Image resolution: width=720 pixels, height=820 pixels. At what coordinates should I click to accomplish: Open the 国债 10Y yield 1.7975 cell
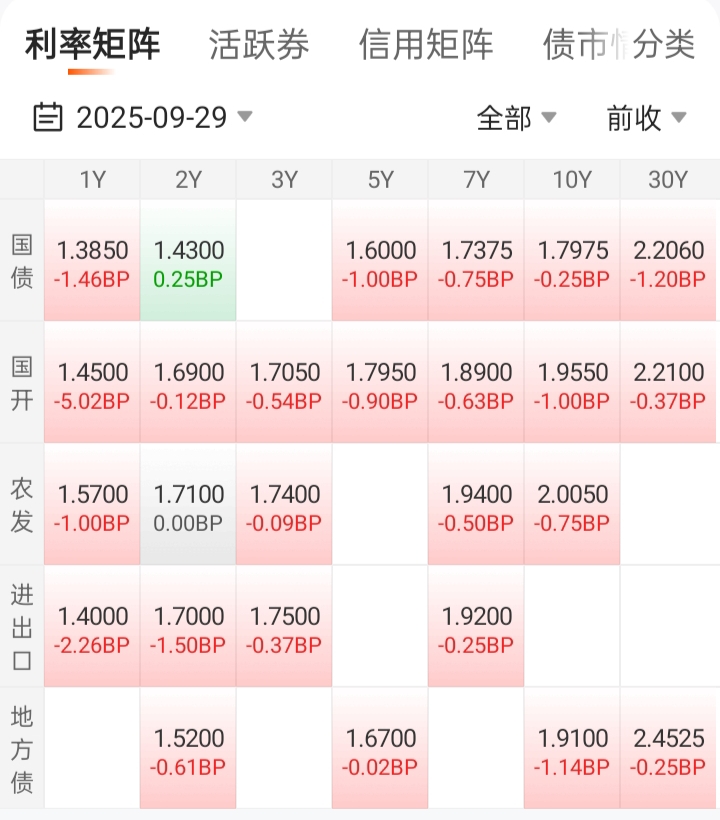coord(572,260)
